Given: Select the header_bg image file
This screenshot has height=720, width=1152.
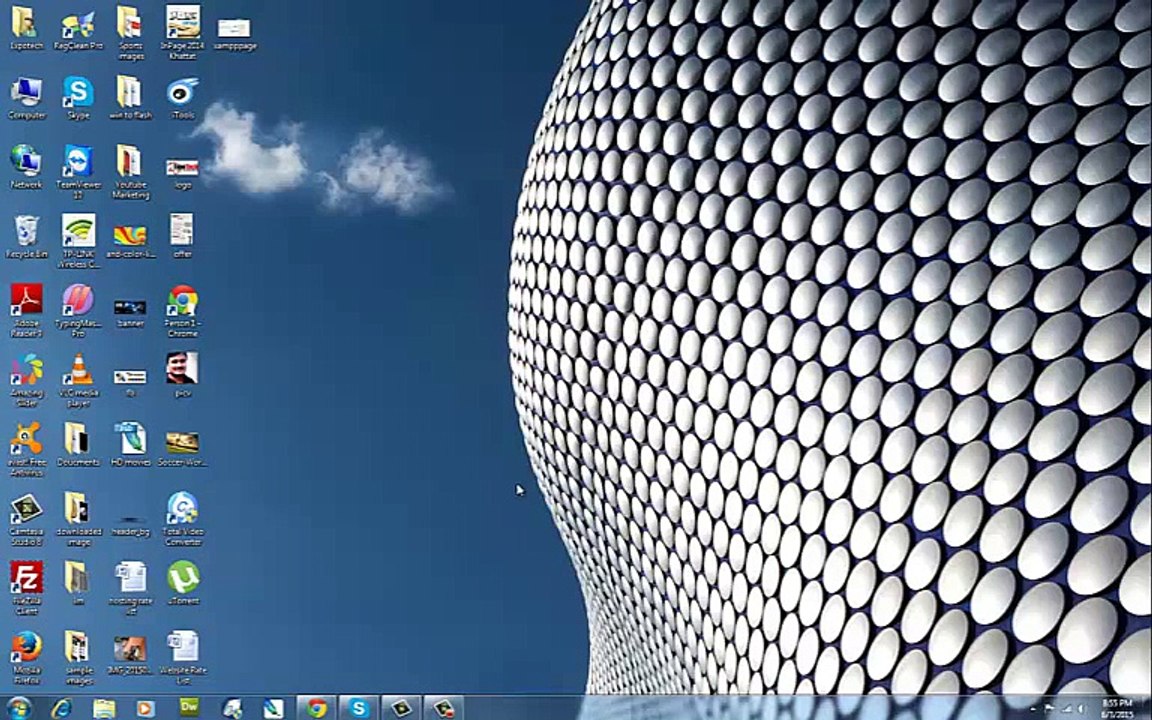Looking at the screenshot, I should (x=130, y=525).
